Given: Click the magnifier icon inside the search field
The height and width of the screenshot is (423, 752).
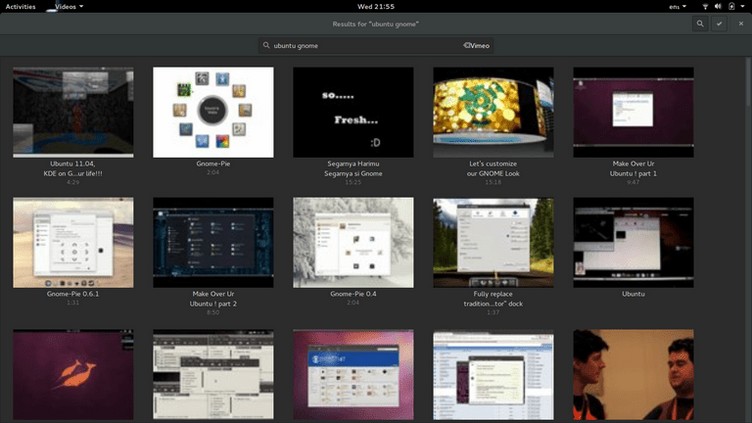Looking at the screenshot, I should pos(266,45).
